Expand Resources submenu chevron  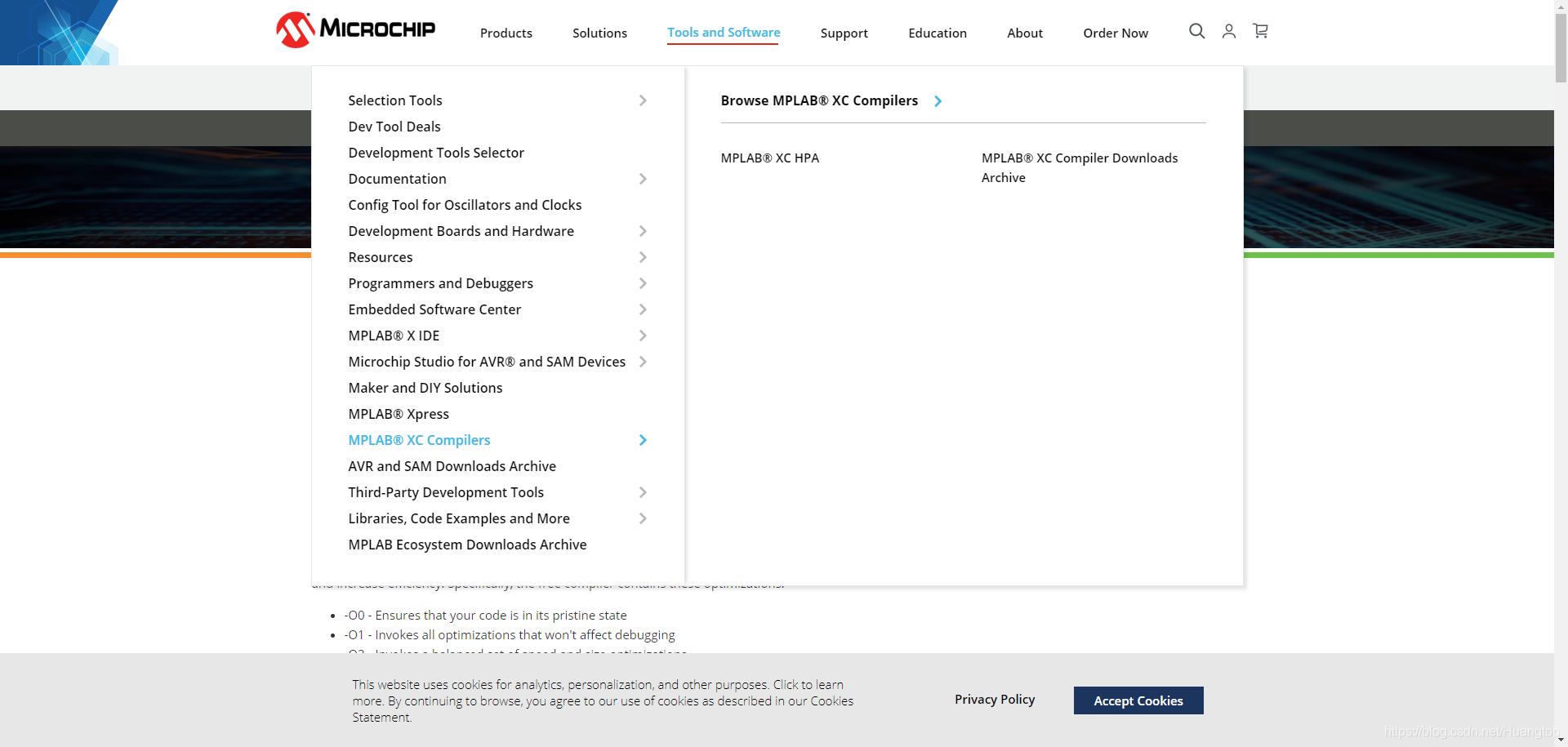643,257
